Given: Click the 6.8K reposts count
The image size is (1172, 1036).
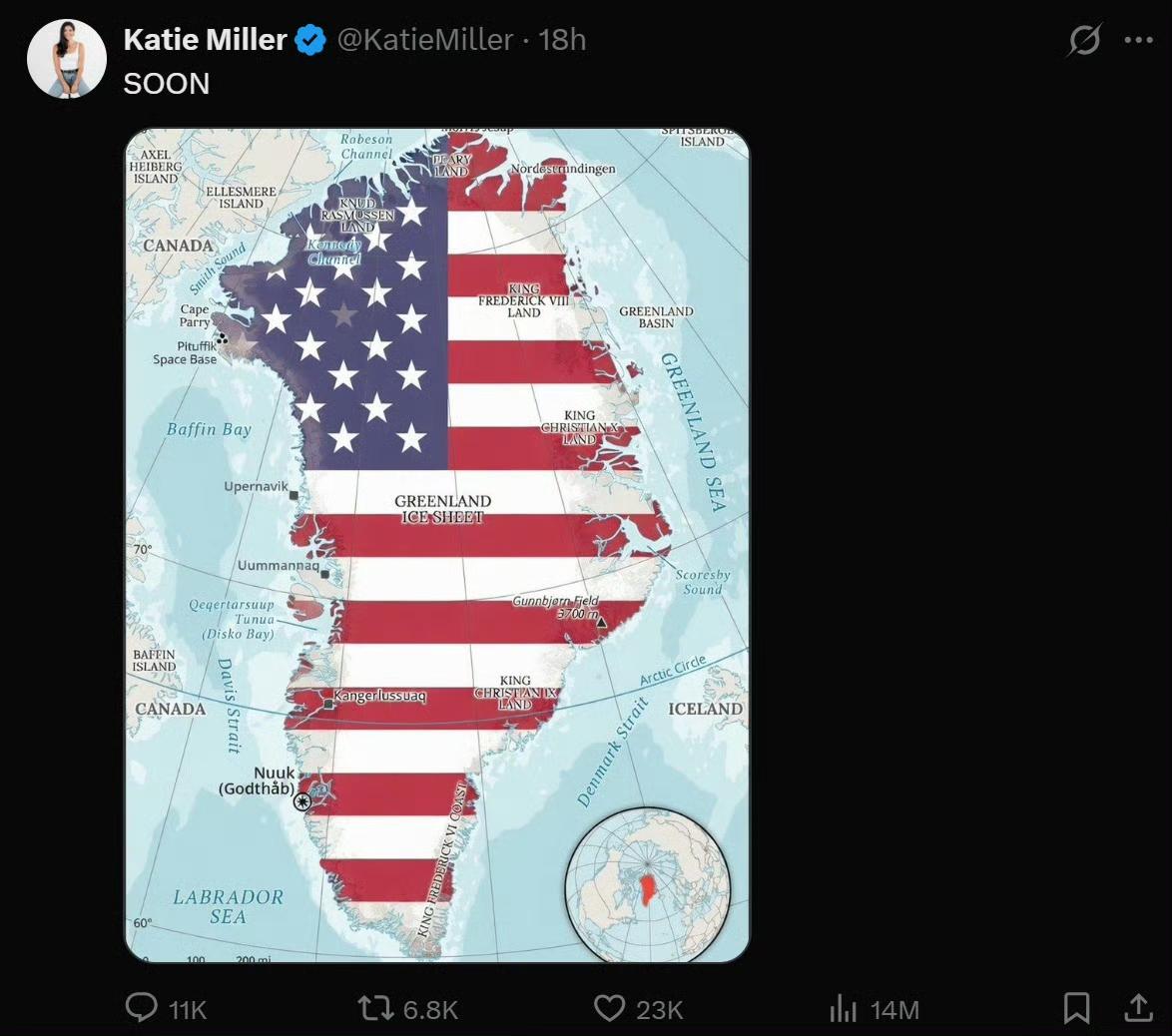Looking at the screenshot, I should [430, 1010].
